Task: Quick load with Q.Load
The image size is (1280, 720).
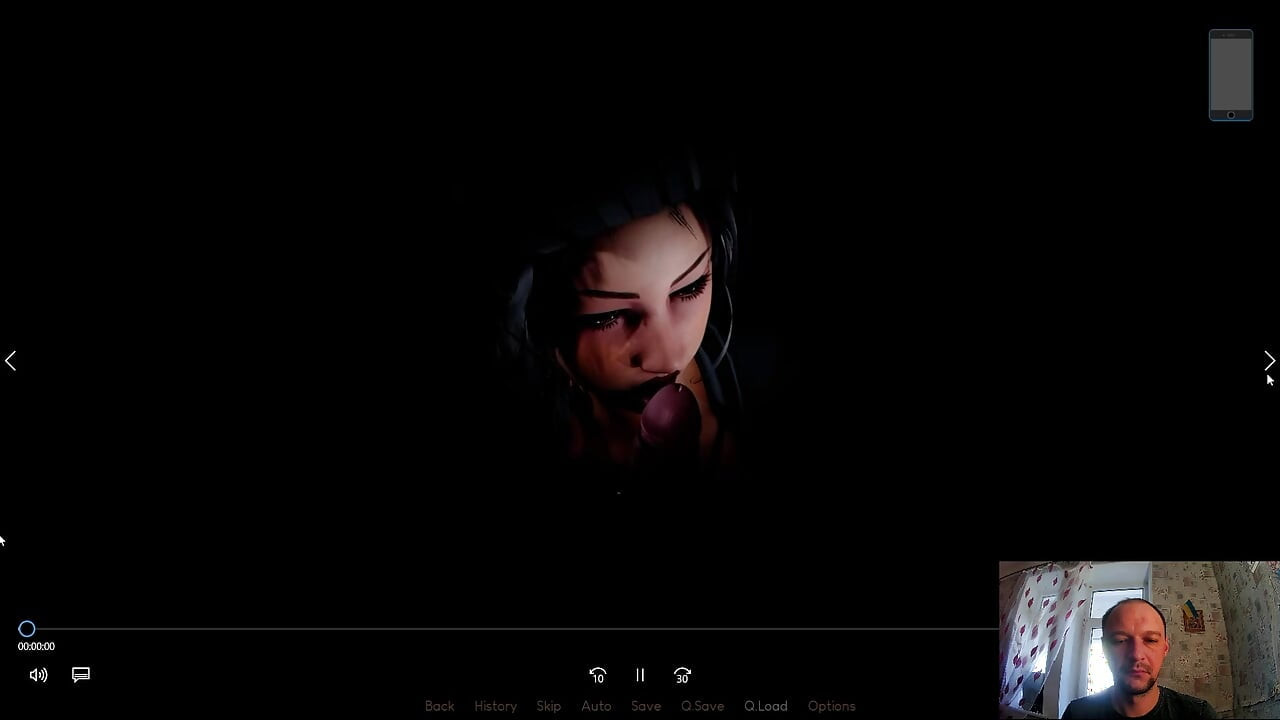Action: pos(765,706)
